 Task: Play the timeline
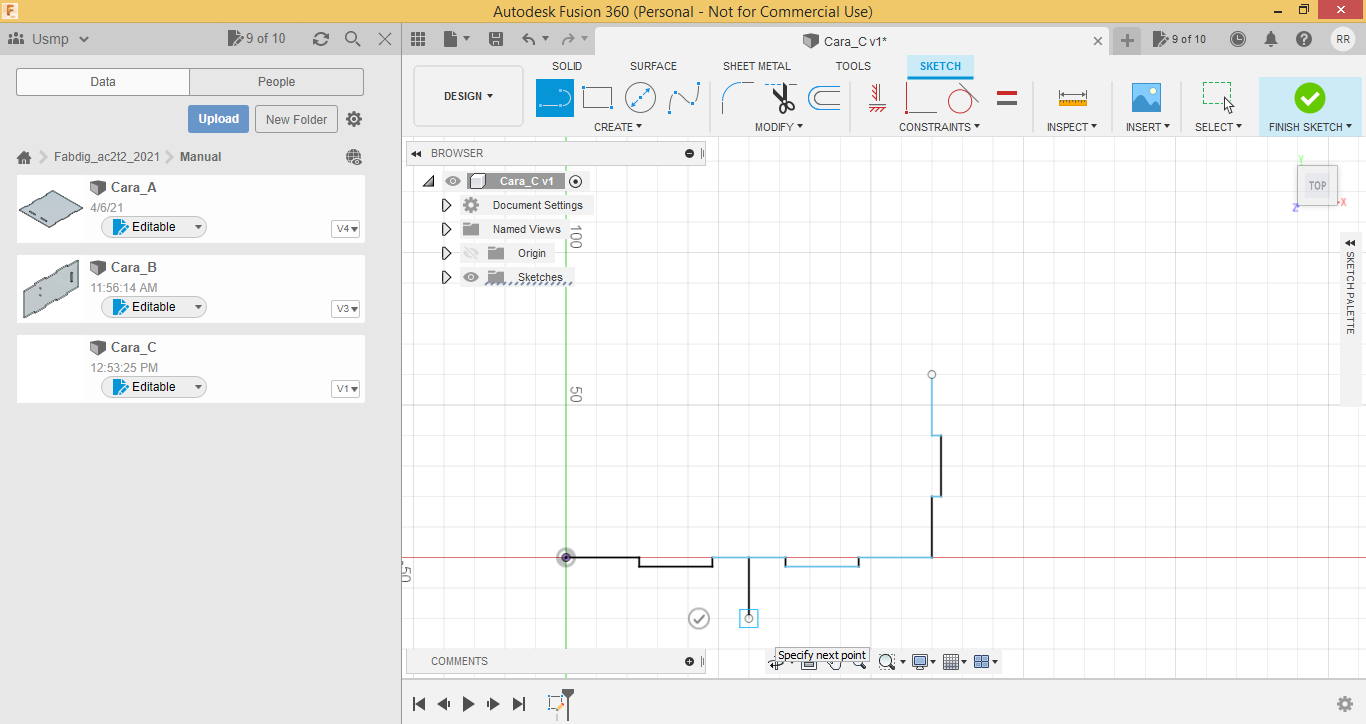pos(468,704)
